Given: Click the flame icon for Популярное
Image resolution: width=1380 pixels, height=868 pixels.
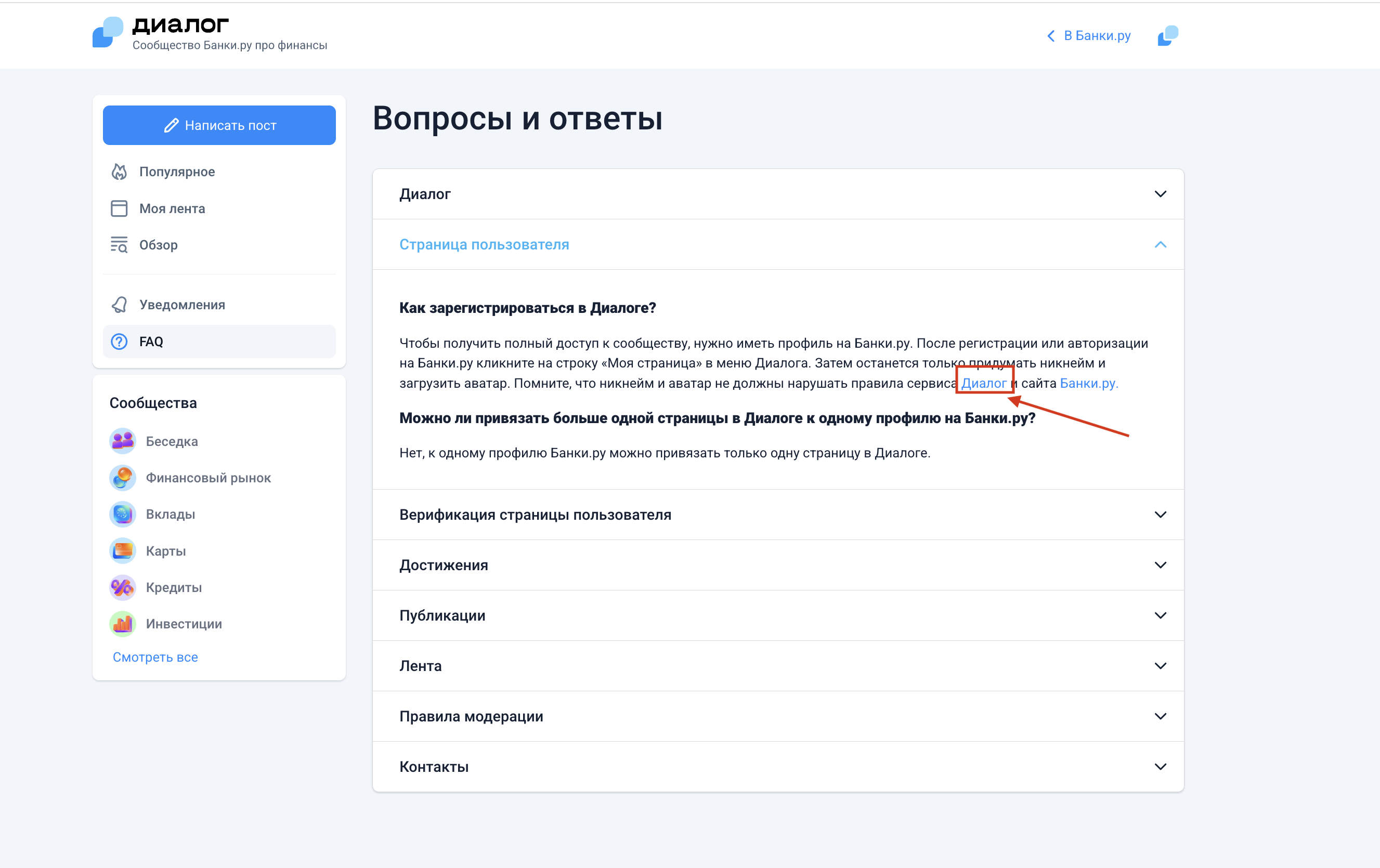Looking at the screenshot, I should pyautogui.click(x=119, y=172).
